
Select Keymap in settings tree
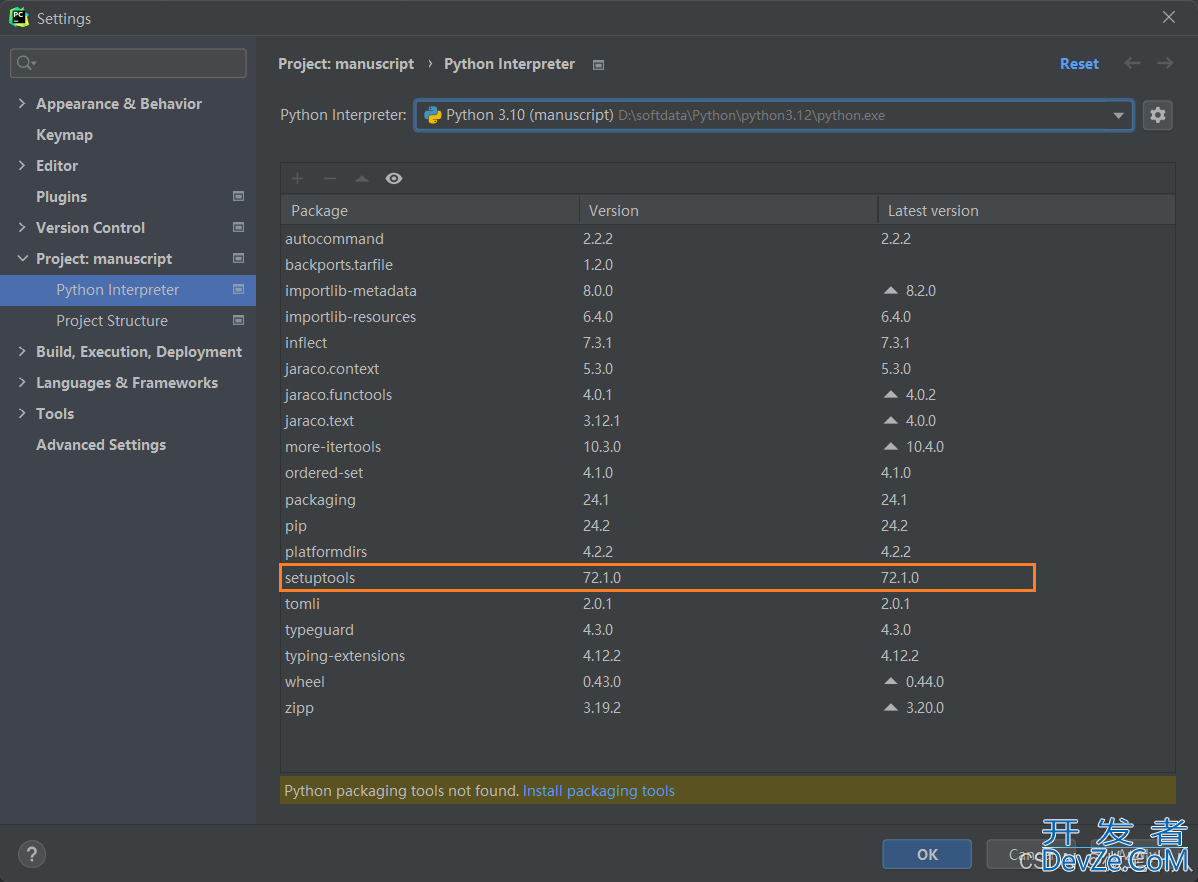click(64, 135)
